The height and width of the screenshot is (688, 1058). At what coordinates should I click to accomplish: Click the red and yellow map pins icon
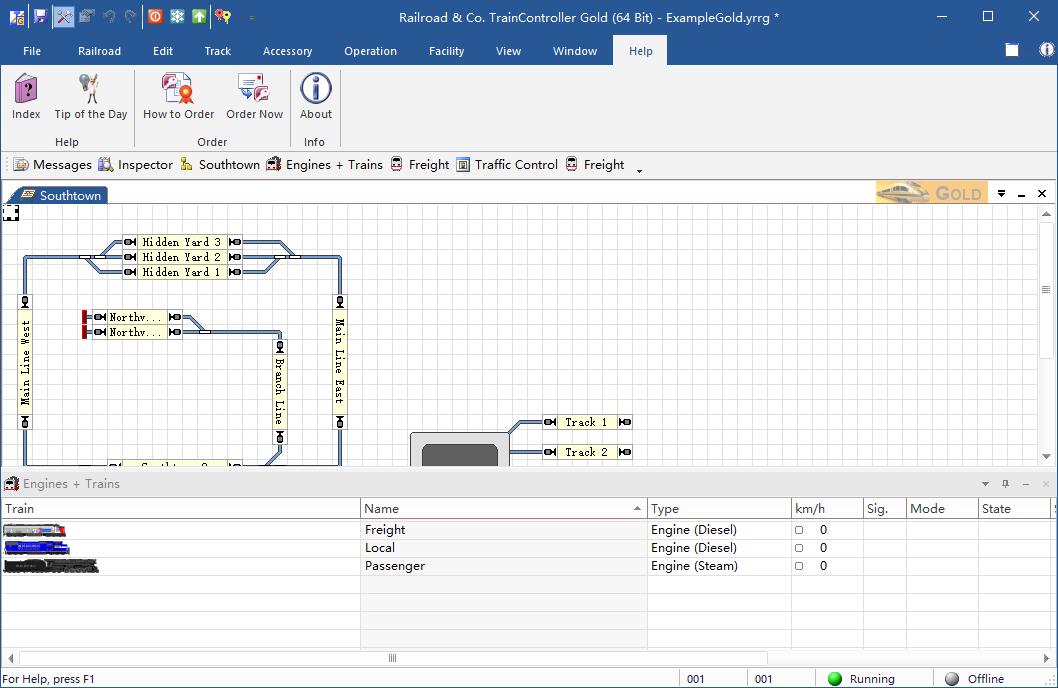pos(223,16)
